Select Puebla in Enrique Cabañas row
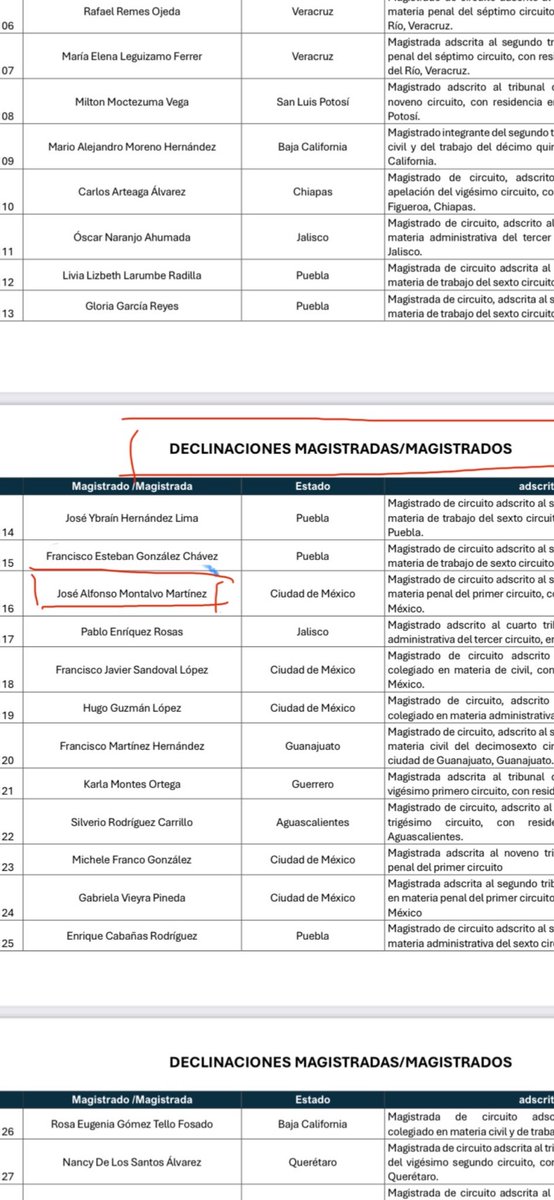Image resolution: width=554 pixels, height=1200 pixels. 315,936
